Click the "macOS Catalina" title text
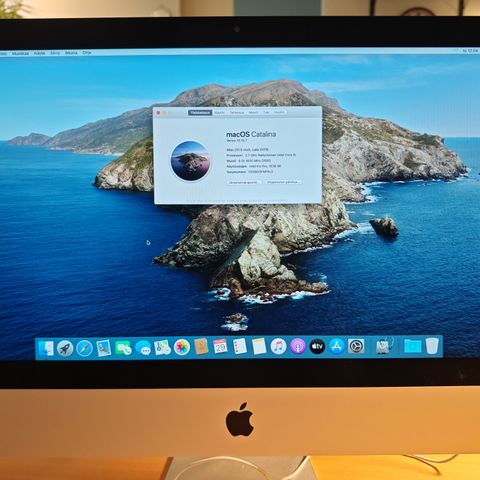The height and width of the screenshot is (480, 480). point(251,134)
